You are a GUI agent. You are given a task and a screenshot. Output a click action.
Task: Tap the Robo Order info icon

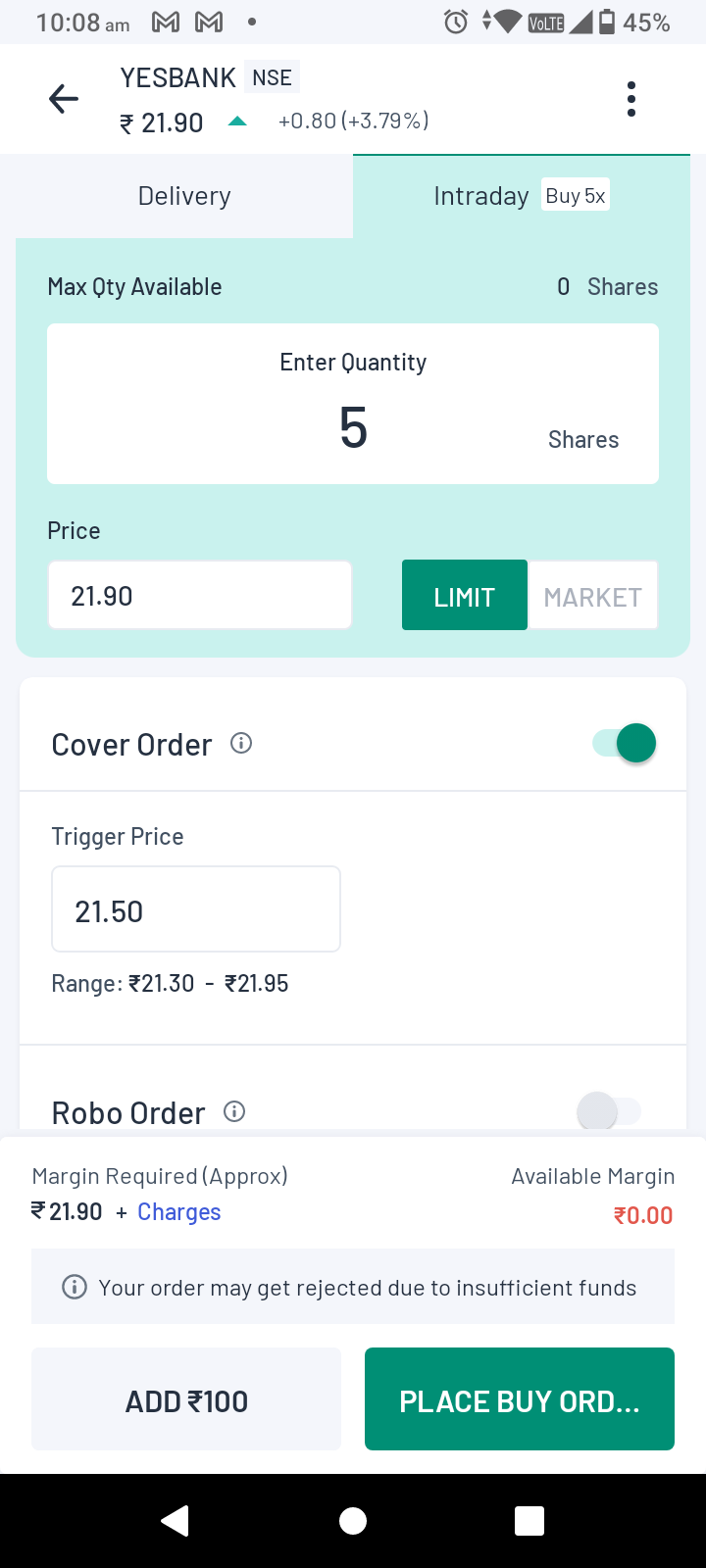click(x=234, y=1111)
